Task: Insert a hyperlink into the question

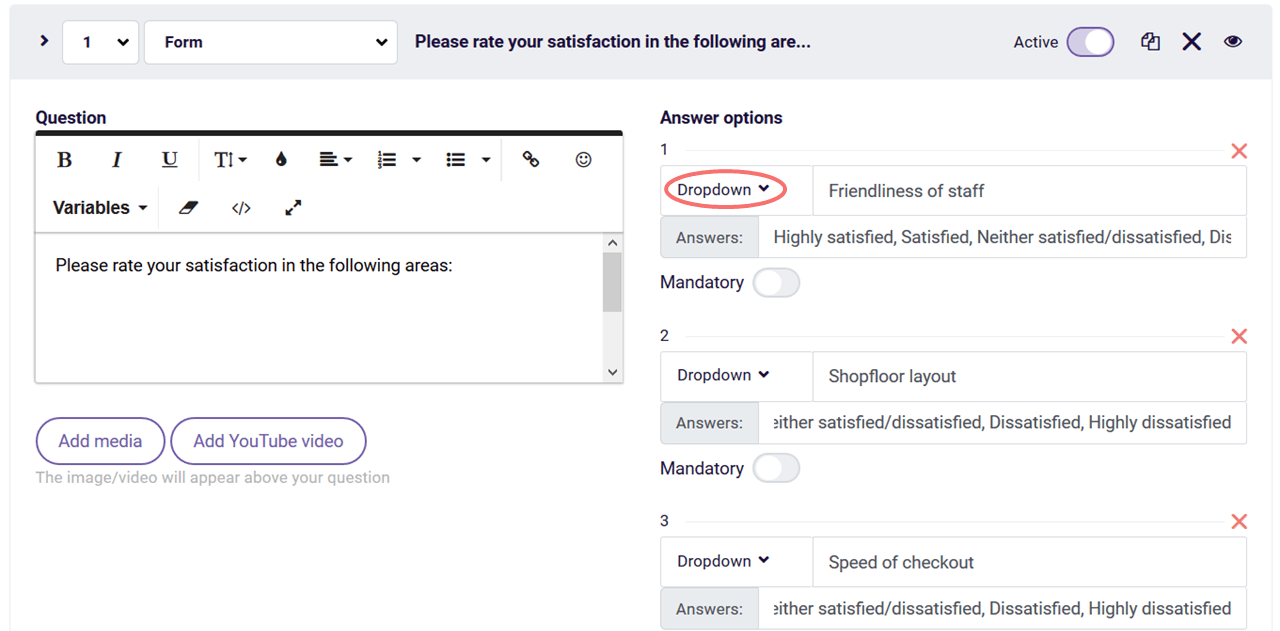Action: 530,159
